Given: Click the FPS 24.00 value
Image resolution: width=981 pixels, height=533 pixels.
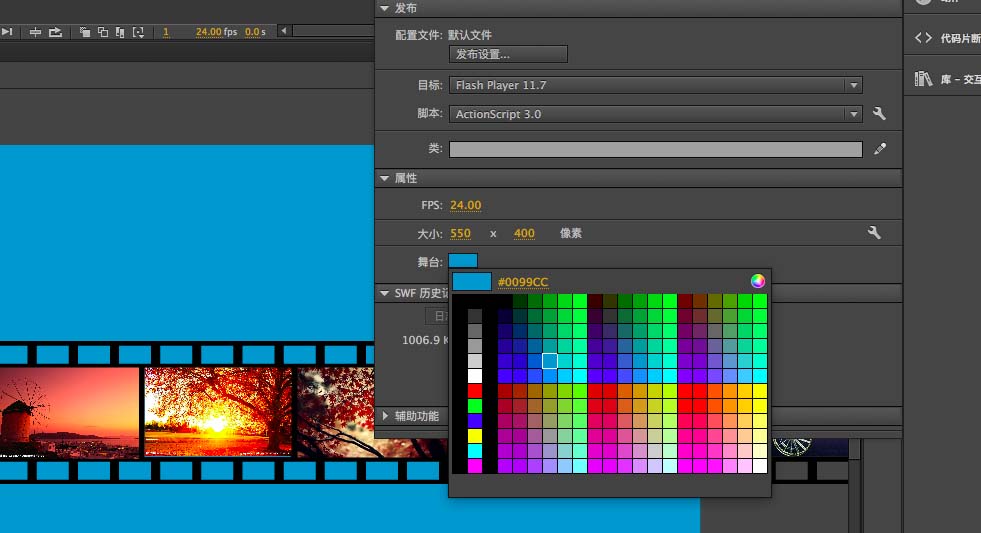Looking at the screenshot, I should (x=465, y=205).
